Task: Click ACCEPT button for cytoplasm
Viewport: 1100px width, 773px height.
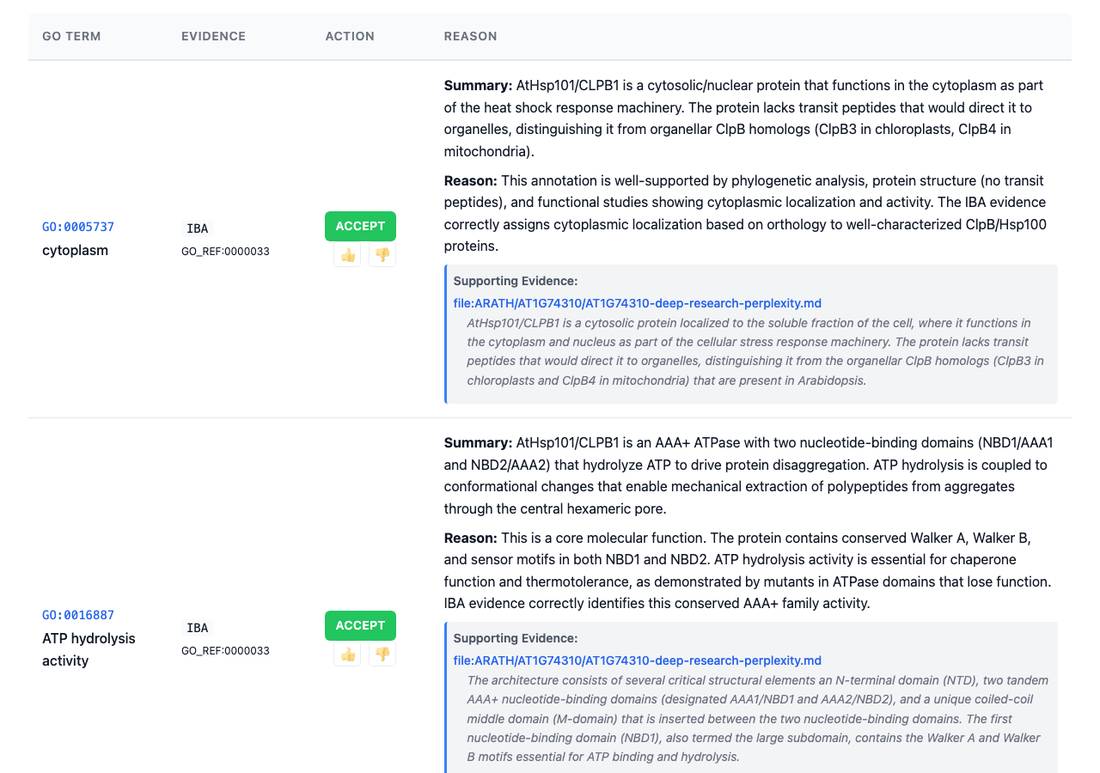Action: coord(360,226)
